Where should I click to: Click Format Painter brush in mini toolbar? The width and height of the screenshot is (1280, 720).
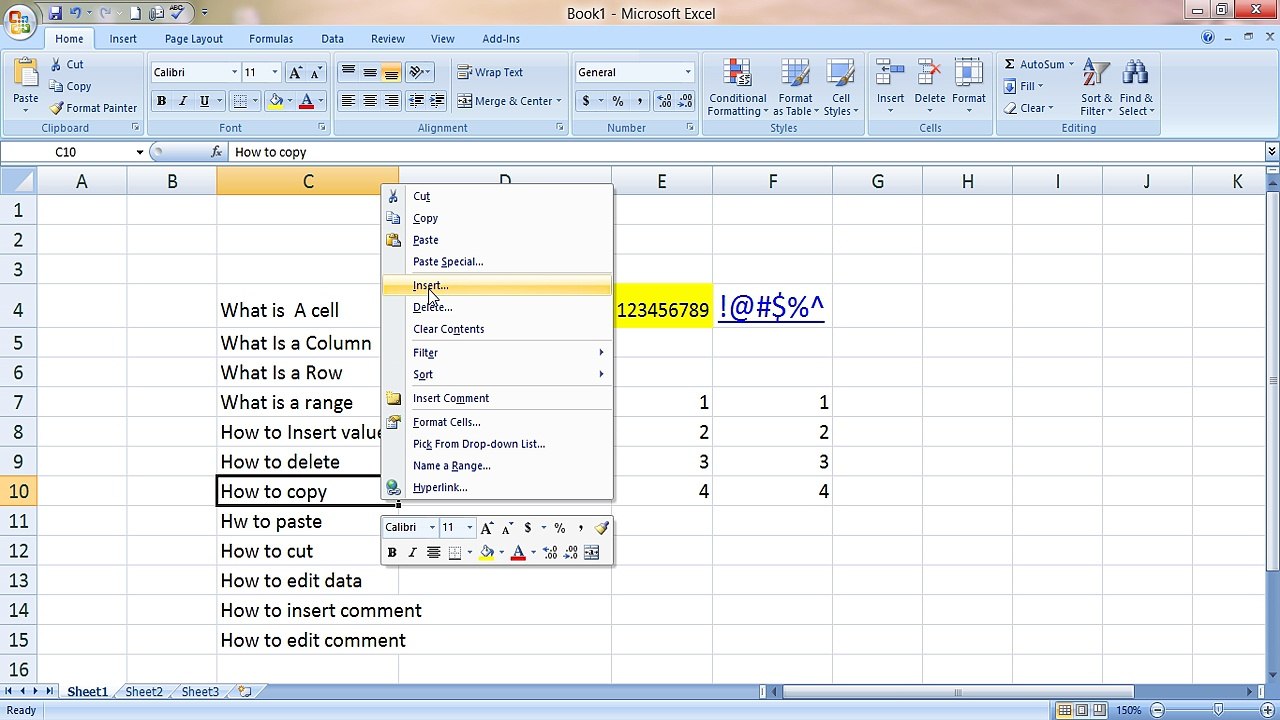pyautogui.click(x=601, y=528)
